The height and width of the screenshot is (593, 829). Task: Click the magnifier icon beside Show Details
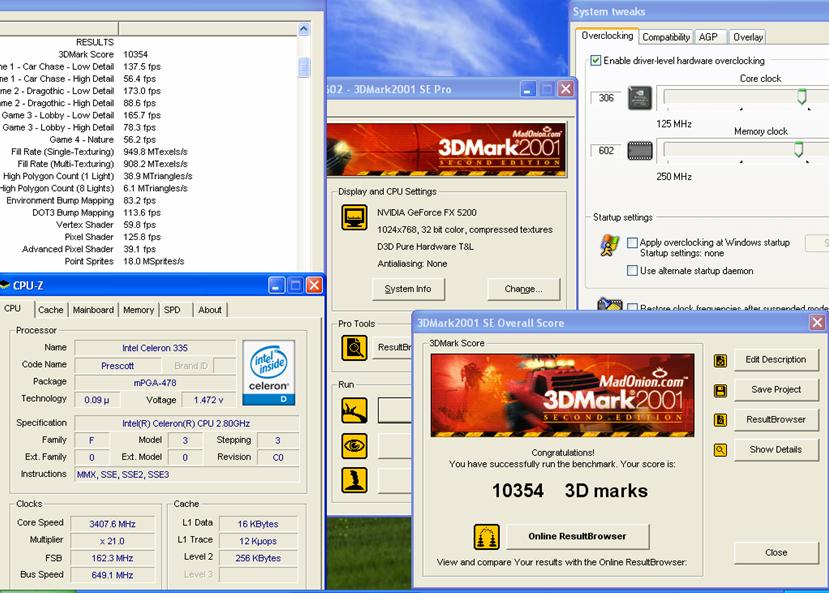[x=720, y=450]
